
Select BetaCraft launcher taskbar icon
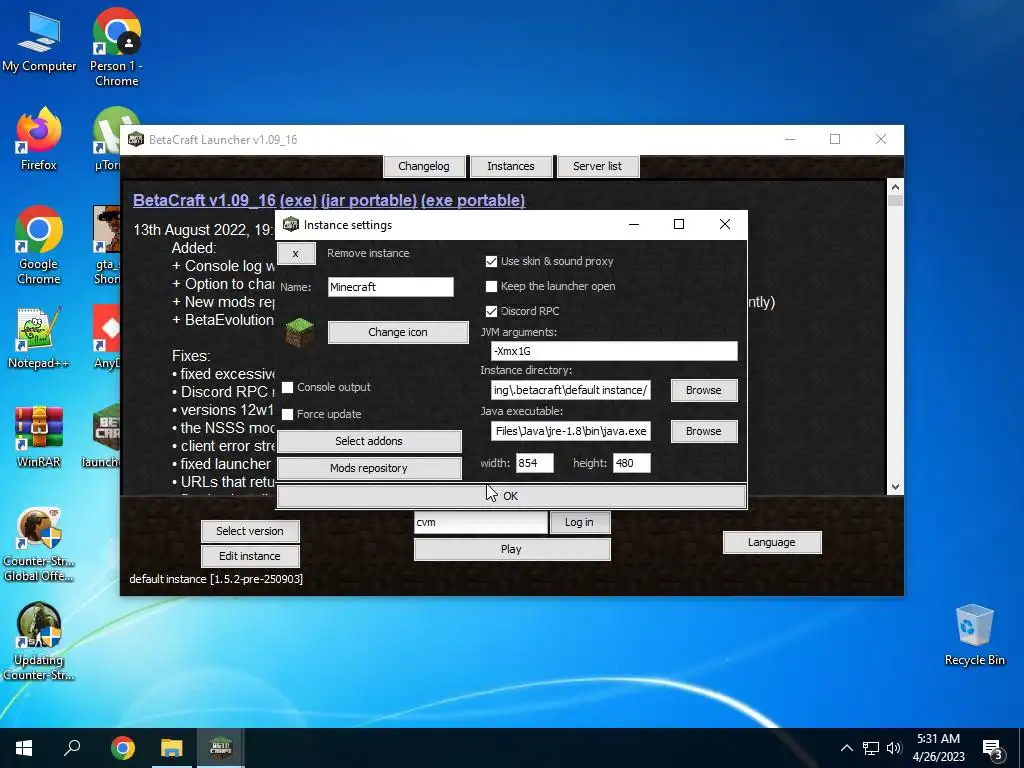point(220,748)
